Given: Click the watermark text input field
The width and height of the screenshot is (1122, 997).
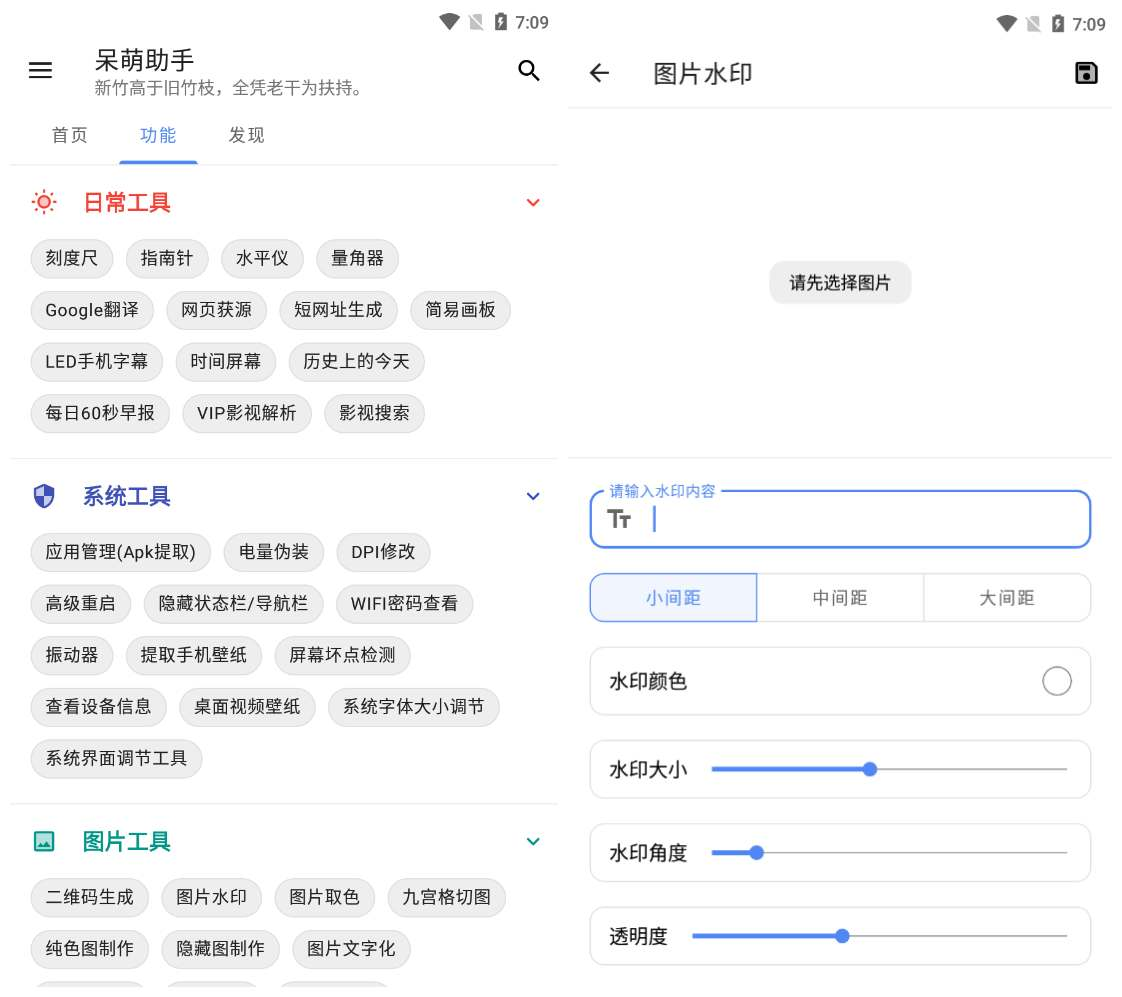Looking at the screenshot, I should [x=860, y=519].
